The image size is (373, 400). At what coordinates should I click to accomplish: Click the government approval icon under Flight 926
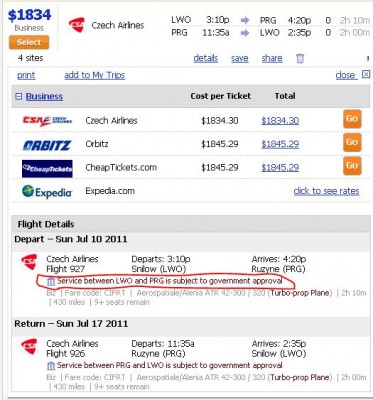point(51,366)
